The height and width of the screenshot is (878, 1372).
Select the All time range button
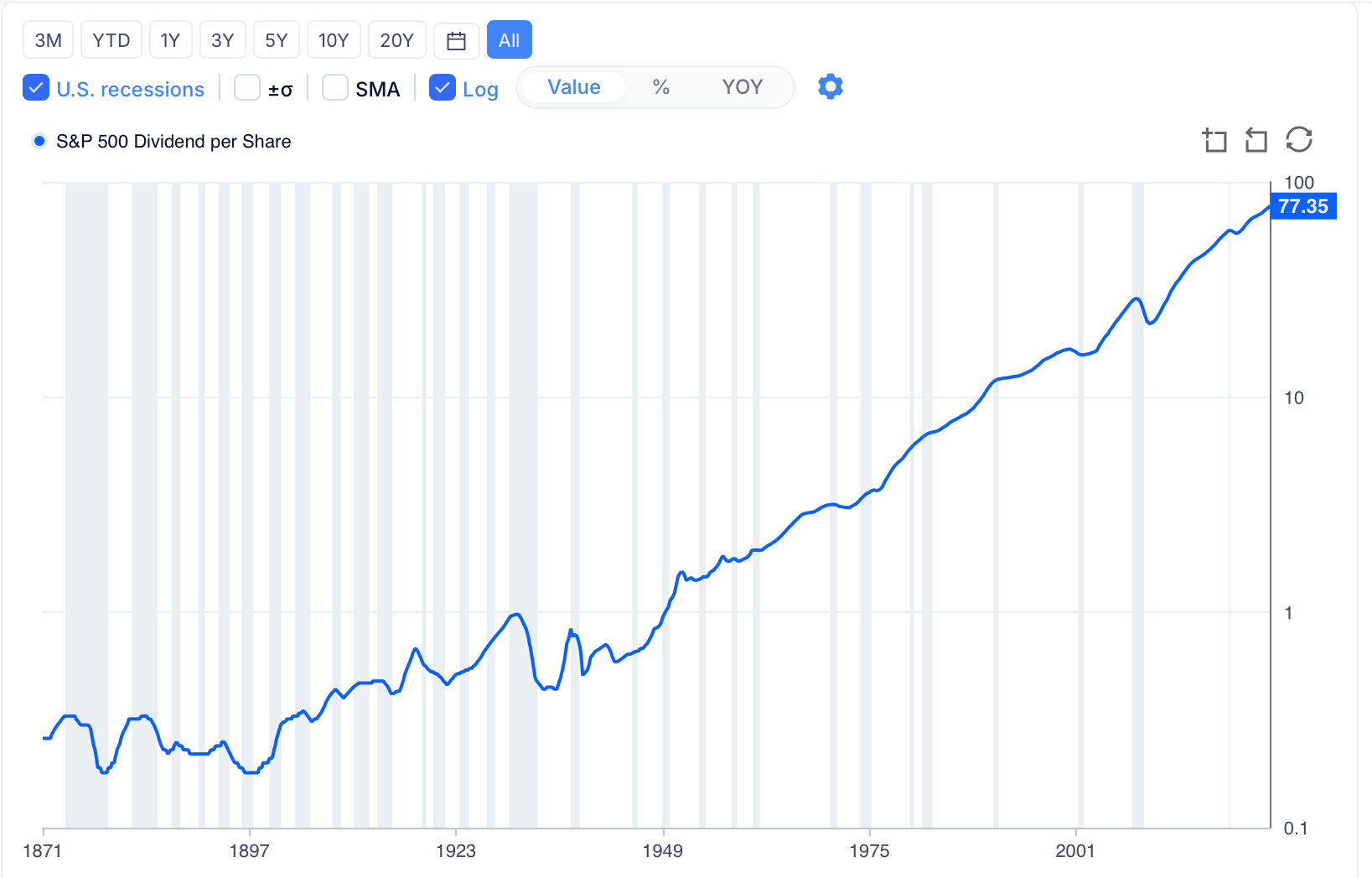(509, 40)
